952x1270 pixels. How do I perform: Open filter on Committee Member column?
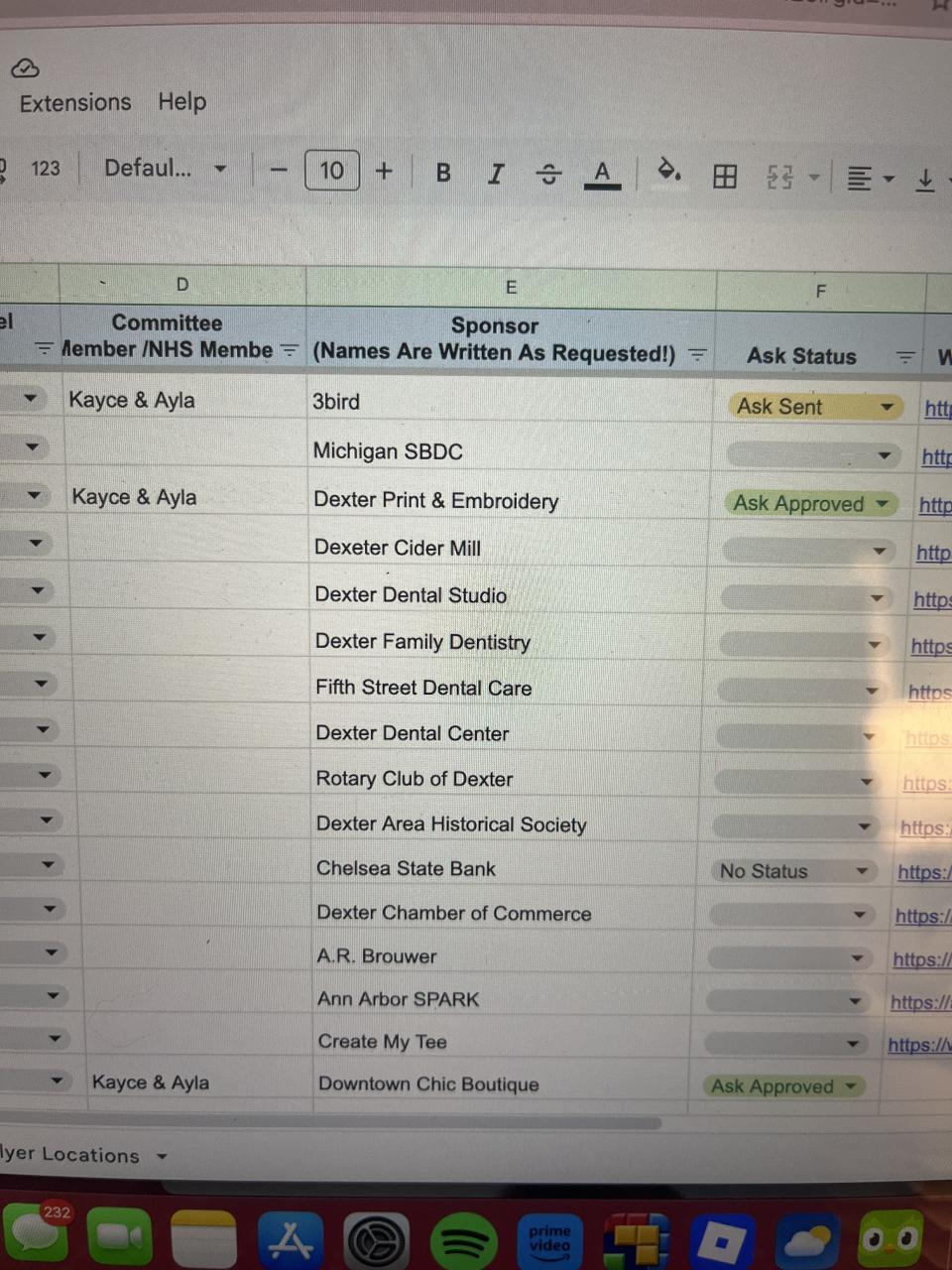289,350
